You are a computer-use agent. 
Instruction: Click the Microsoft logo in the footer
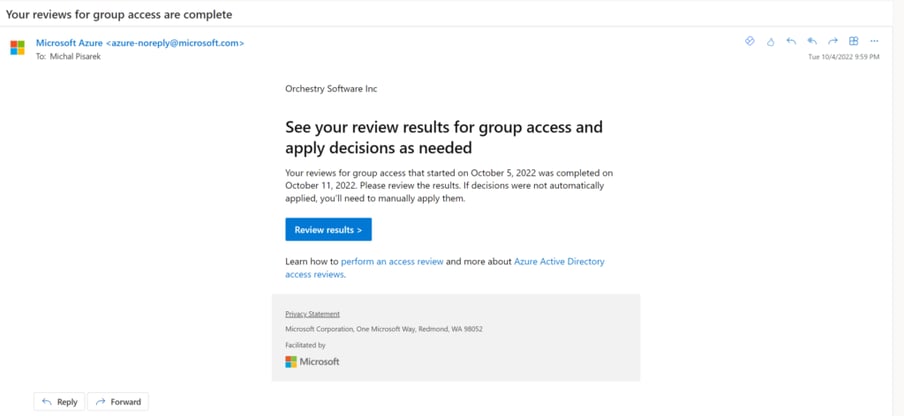pyautogui.click(x=312, y=362)
